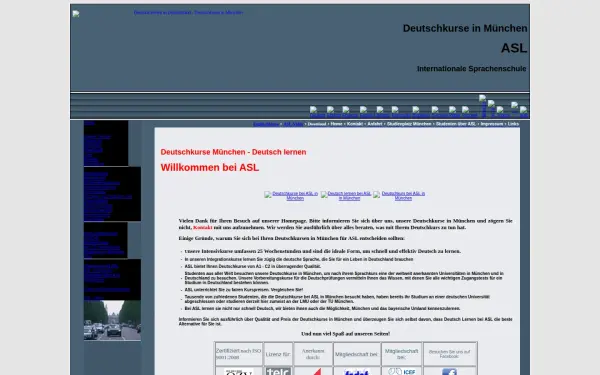Click the ICEF logo in the membership table
Screen dimensions: 600x375
(x=401, y=372)
